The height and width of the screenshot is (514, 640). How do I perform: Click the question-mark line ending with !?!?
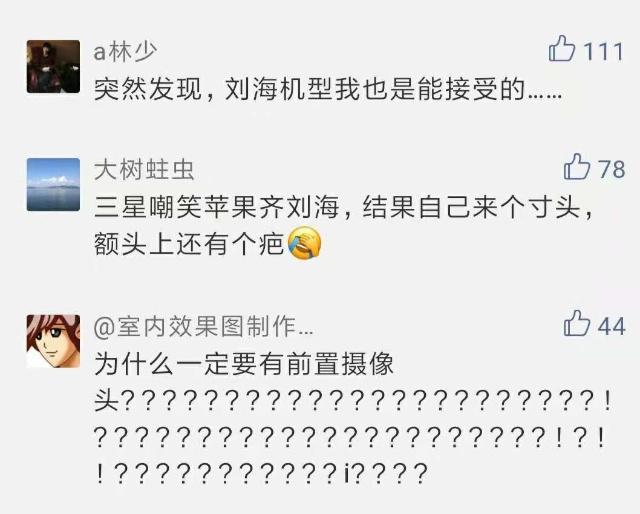[350, 438]
